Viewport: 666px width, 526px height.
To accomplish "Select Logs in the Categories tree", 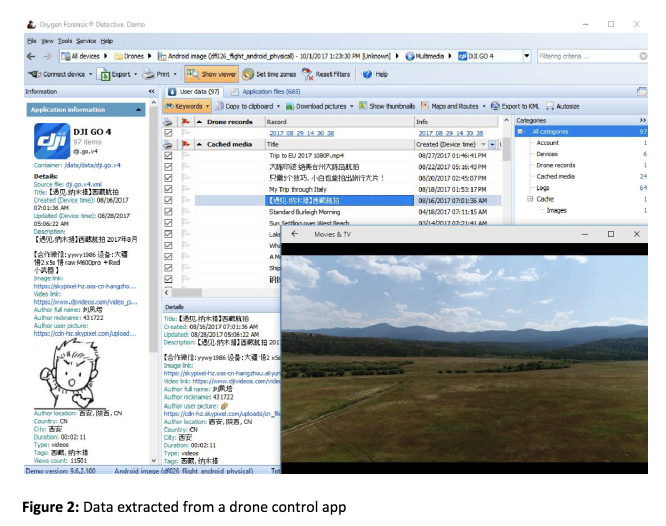I will click(542, 188).
